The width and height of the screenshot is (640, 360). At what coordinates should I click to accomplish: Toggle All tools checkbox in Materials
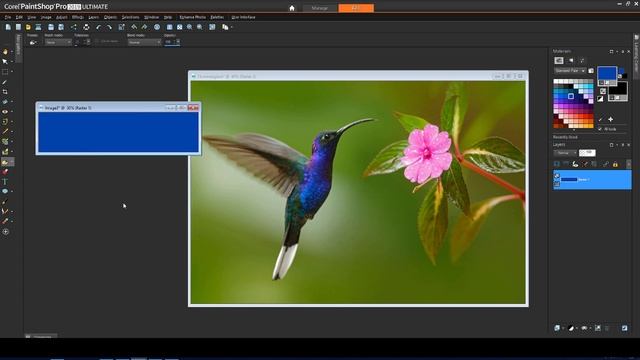(x=600, y=129)
